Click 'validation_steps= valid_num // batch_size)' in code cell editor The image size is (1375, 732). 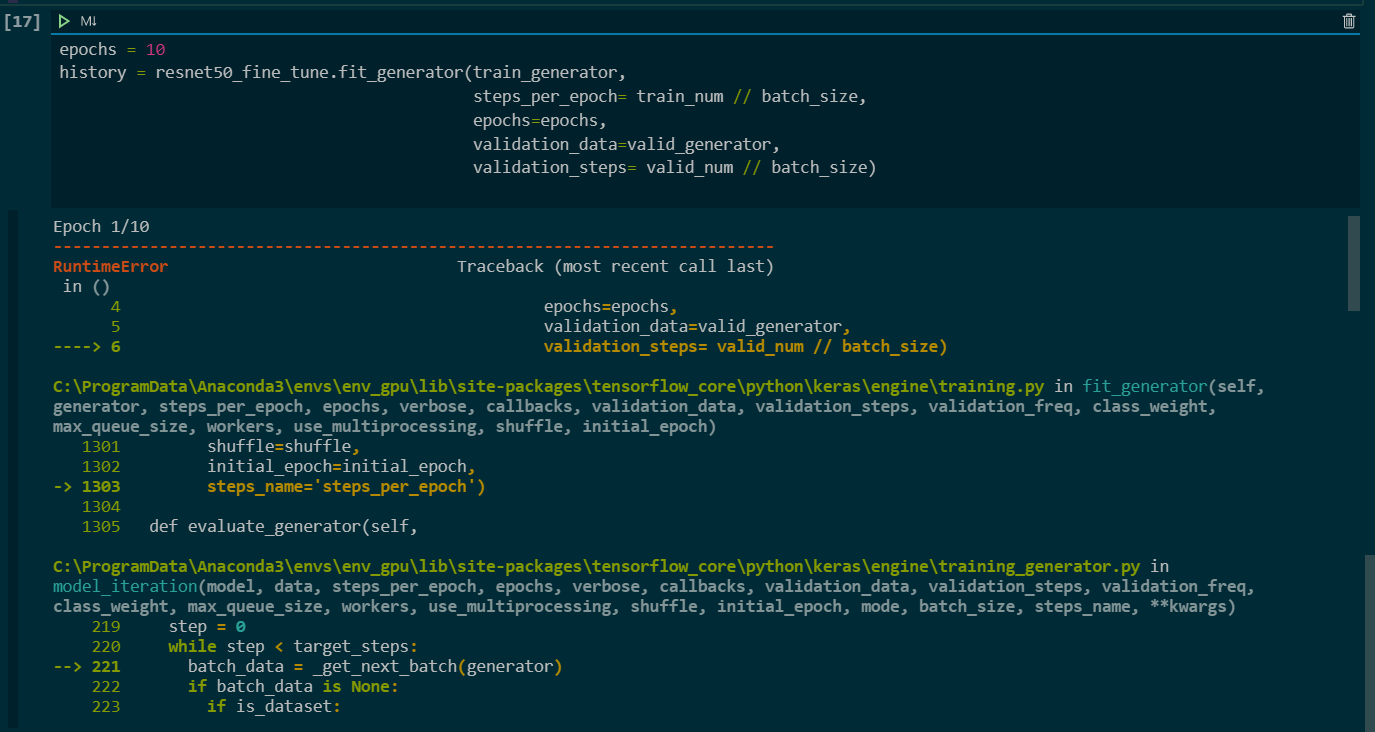click(674, 168)
